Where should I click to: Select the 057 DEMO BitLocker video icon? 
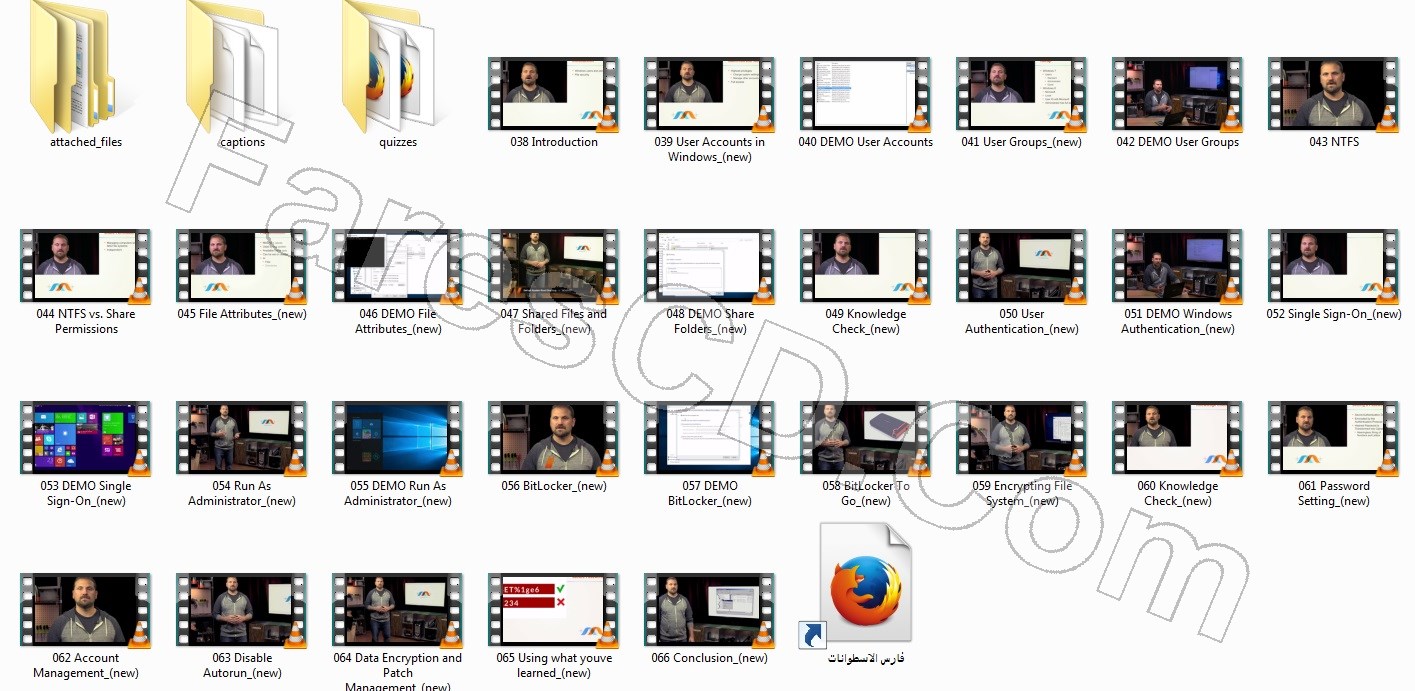[x=710, y=438]
